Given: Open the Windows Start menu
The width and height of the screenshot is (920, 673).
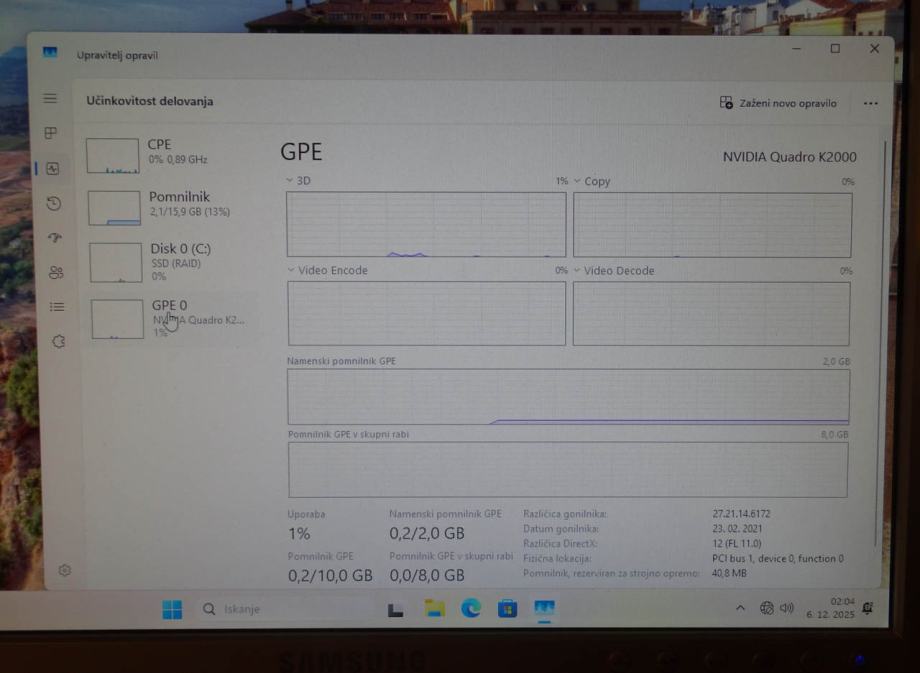Looking at the screenshot, I should pos(172,610).
